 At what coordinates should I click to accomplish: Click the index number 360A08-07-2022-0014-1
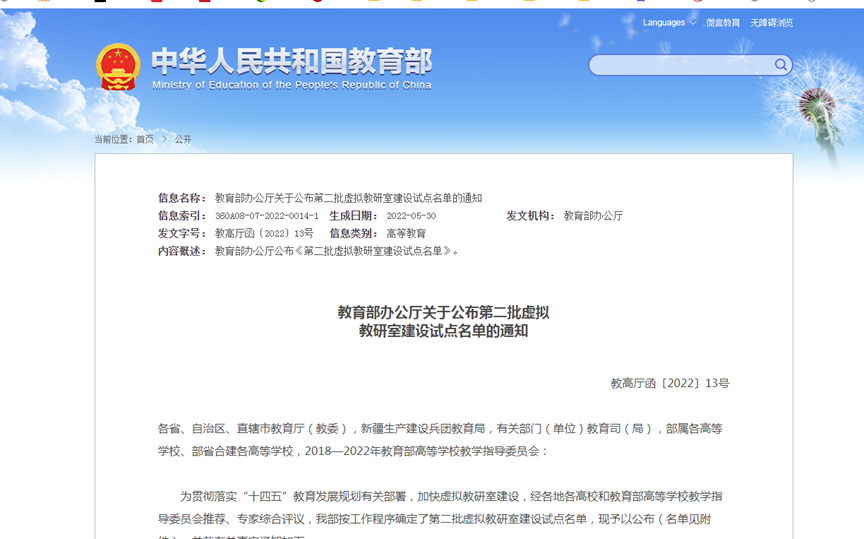click(x=267, y=216)
